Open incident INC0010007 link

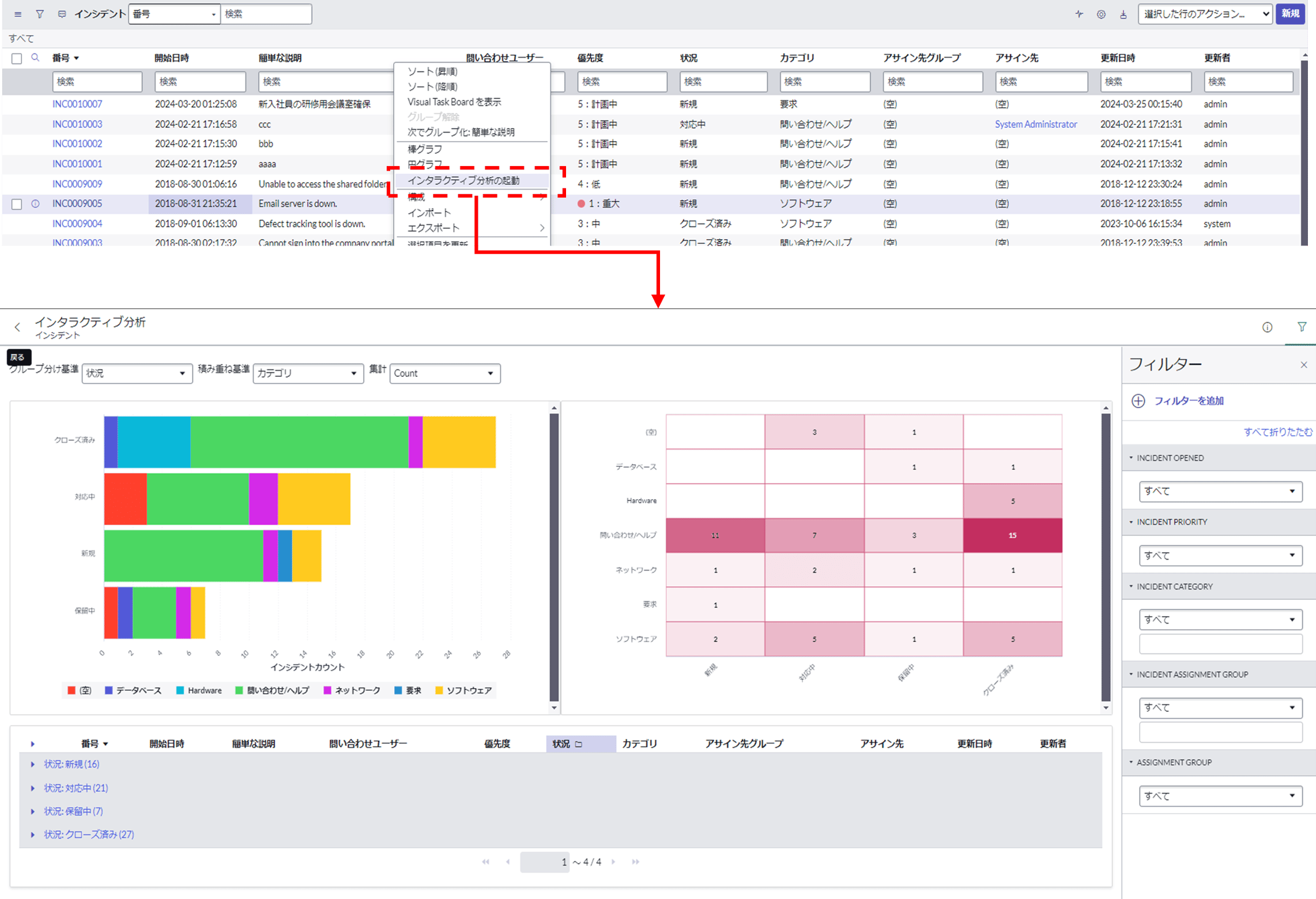(x=77, y=104)
